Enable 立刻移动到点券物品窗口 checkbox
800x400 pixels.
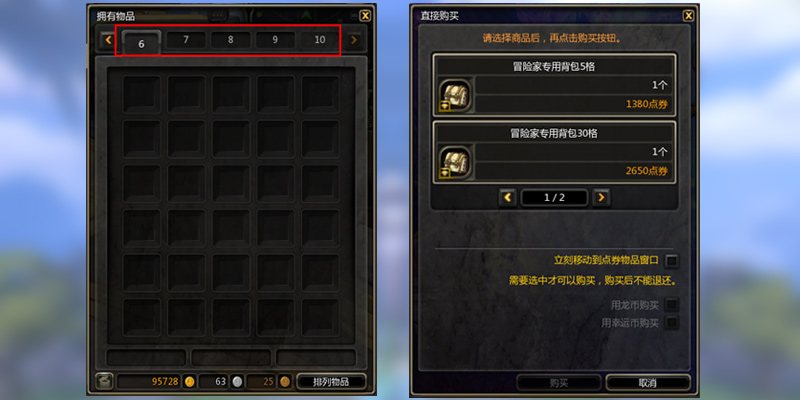coord(672,261)
